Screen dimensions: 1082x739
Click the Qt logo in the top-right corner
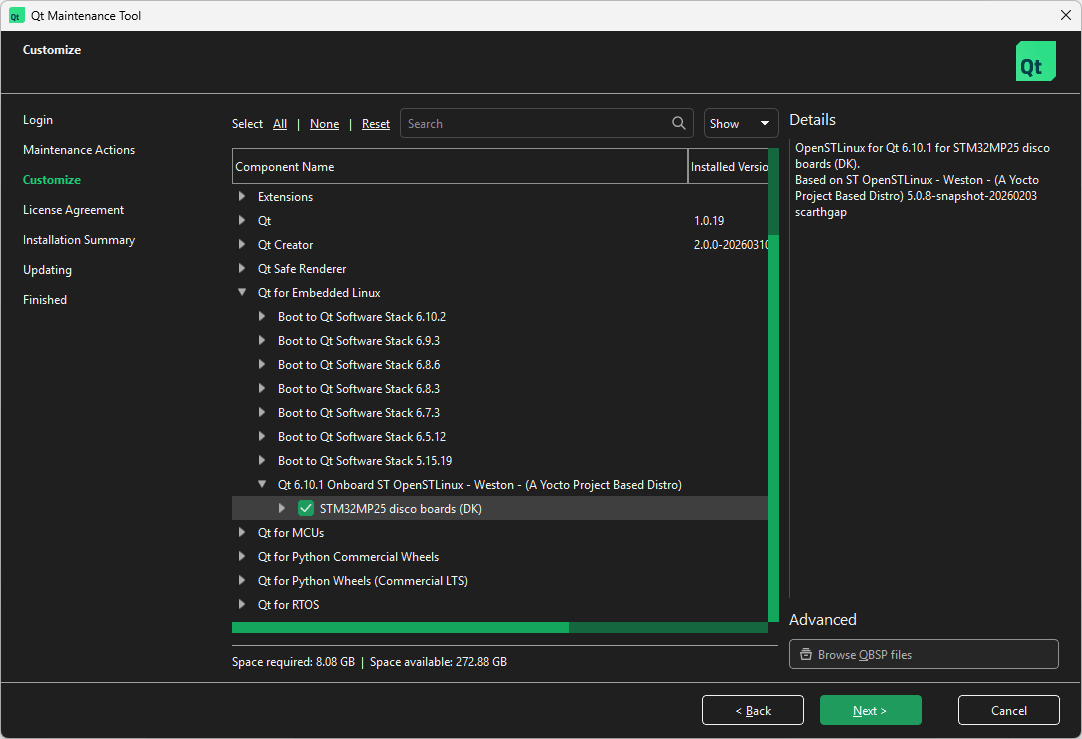coord(1035,61)
